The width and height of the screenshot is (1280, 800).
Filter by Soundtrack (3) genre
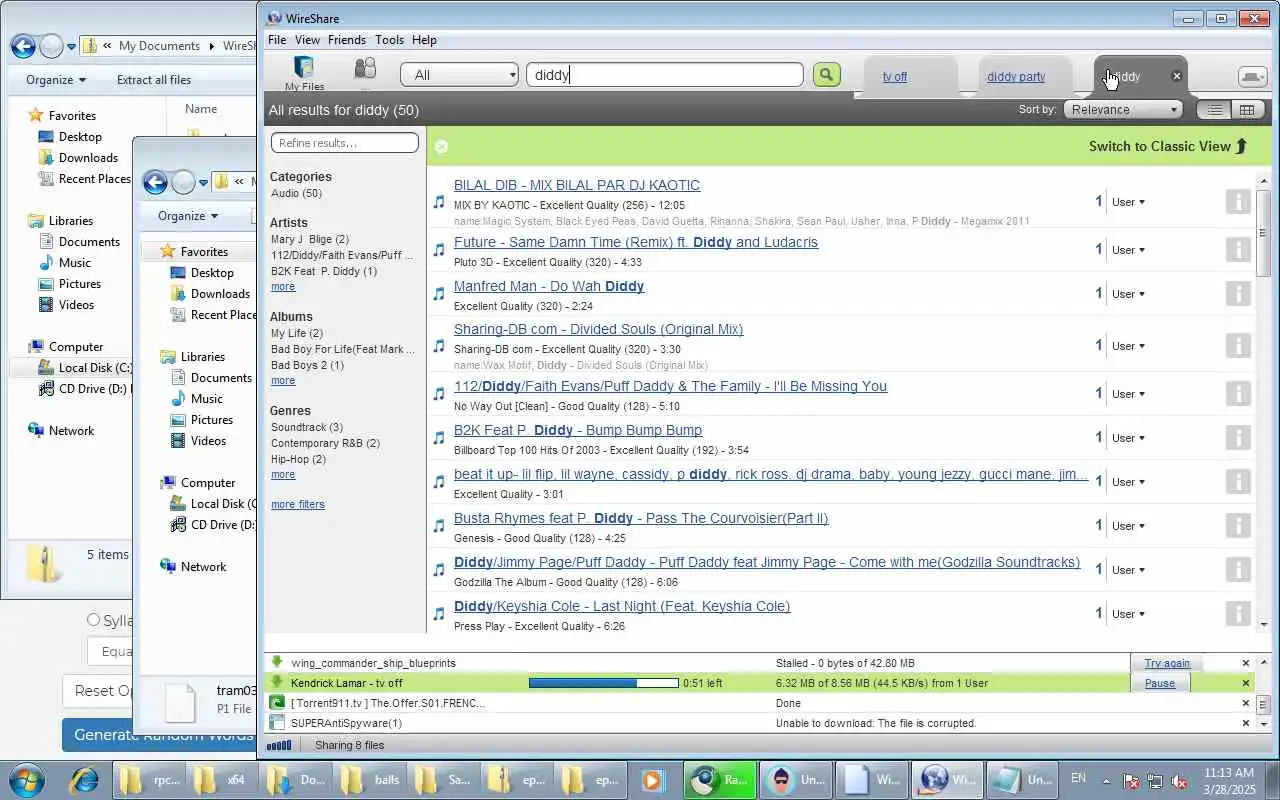pos(307,428)
